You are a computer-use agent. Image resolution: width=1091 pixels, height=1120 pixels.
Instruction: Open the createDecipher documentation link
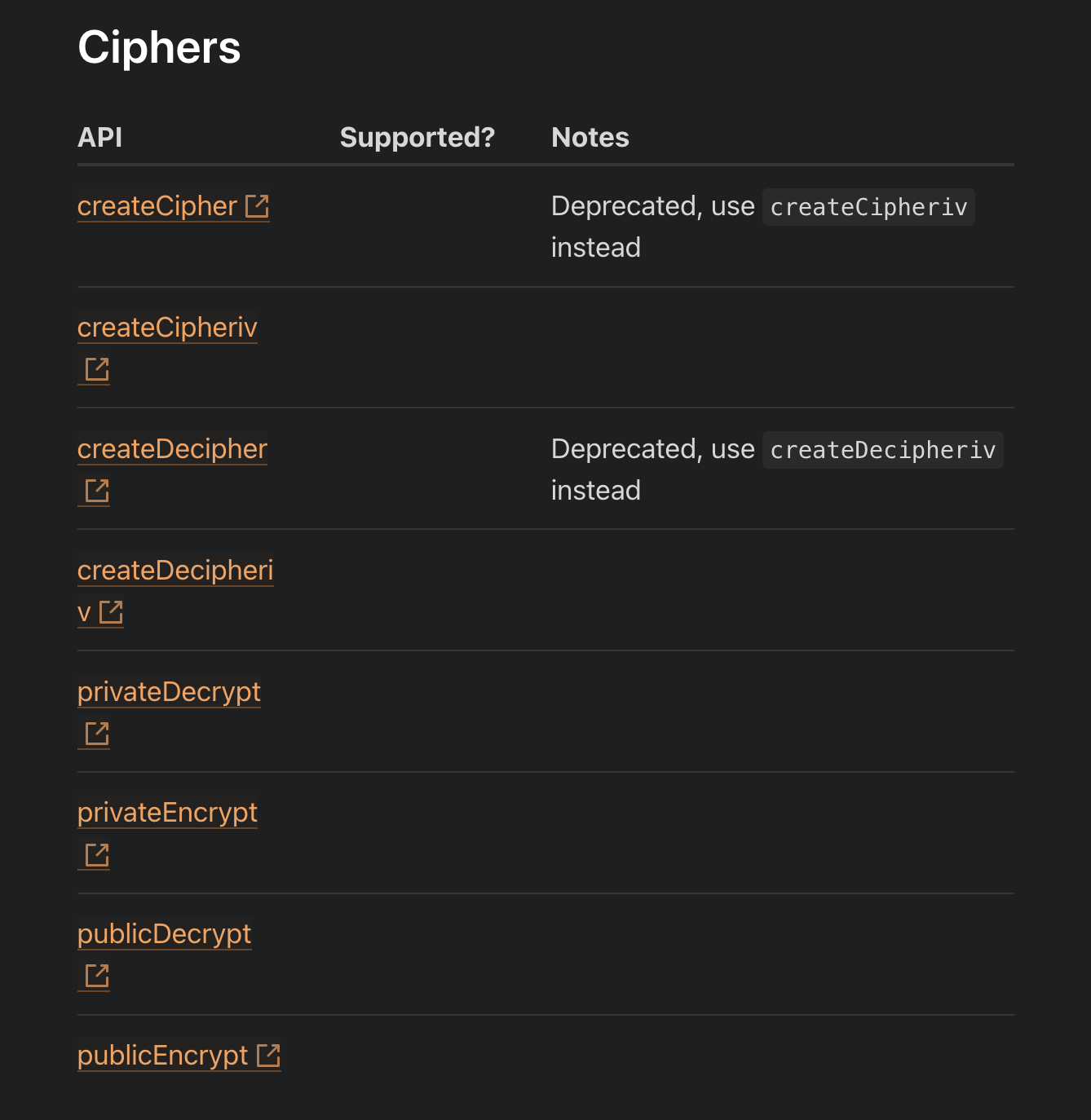tap(172, 449)
